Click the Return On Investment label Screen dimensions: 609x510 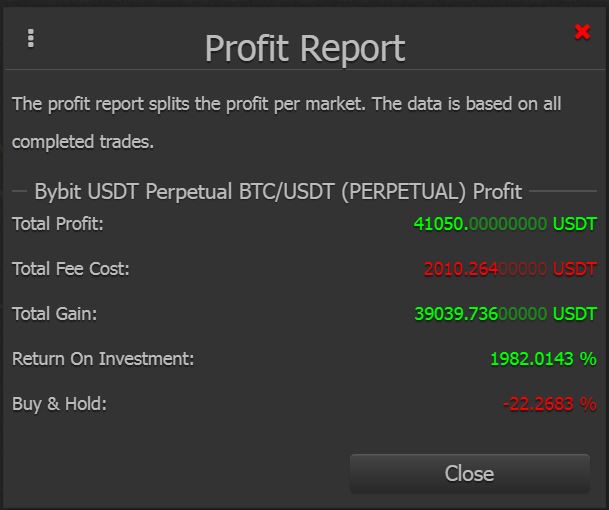click(103, 359)
